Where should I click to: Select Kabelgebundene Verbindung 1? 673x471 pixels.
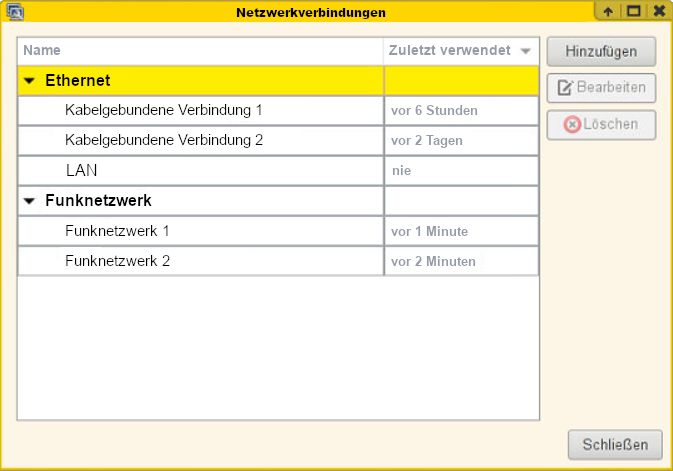tap(163, 110)
